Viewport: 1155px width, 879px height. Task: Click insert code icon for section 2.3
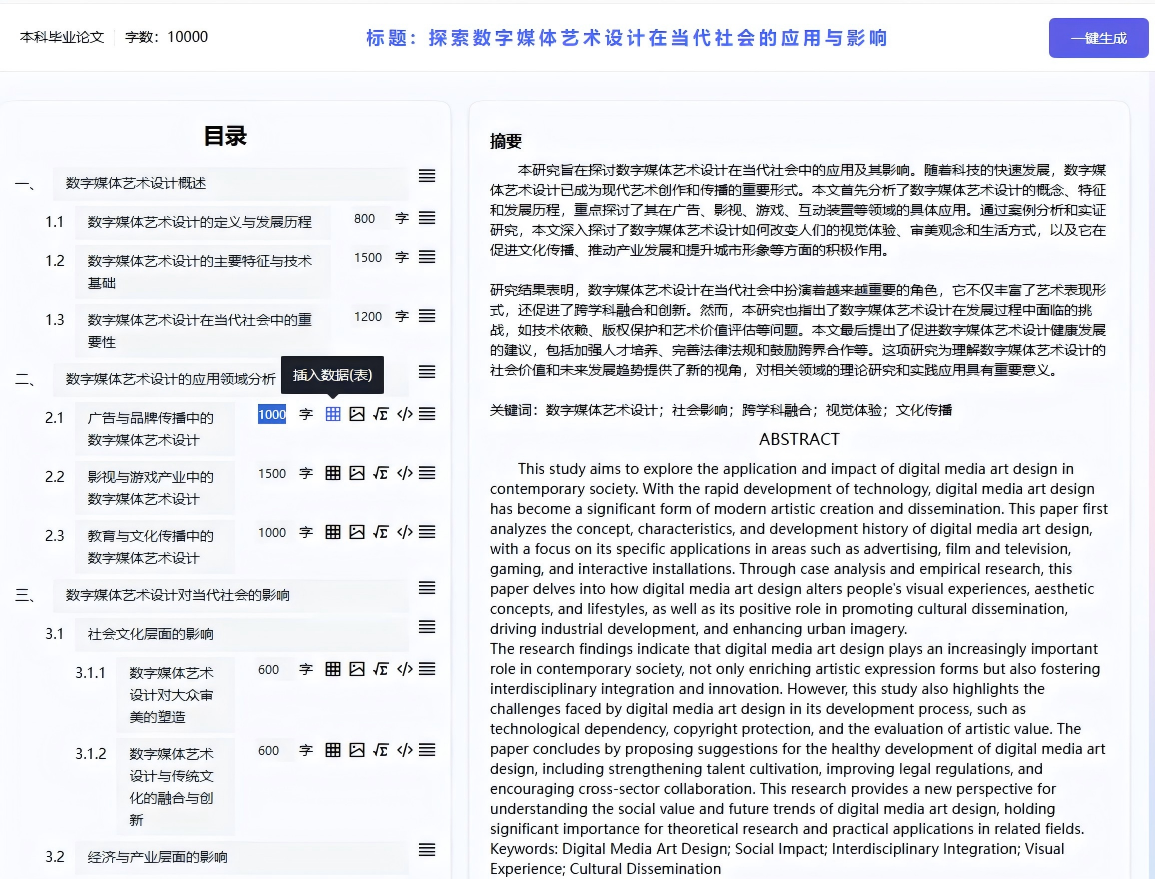point(405,532)
